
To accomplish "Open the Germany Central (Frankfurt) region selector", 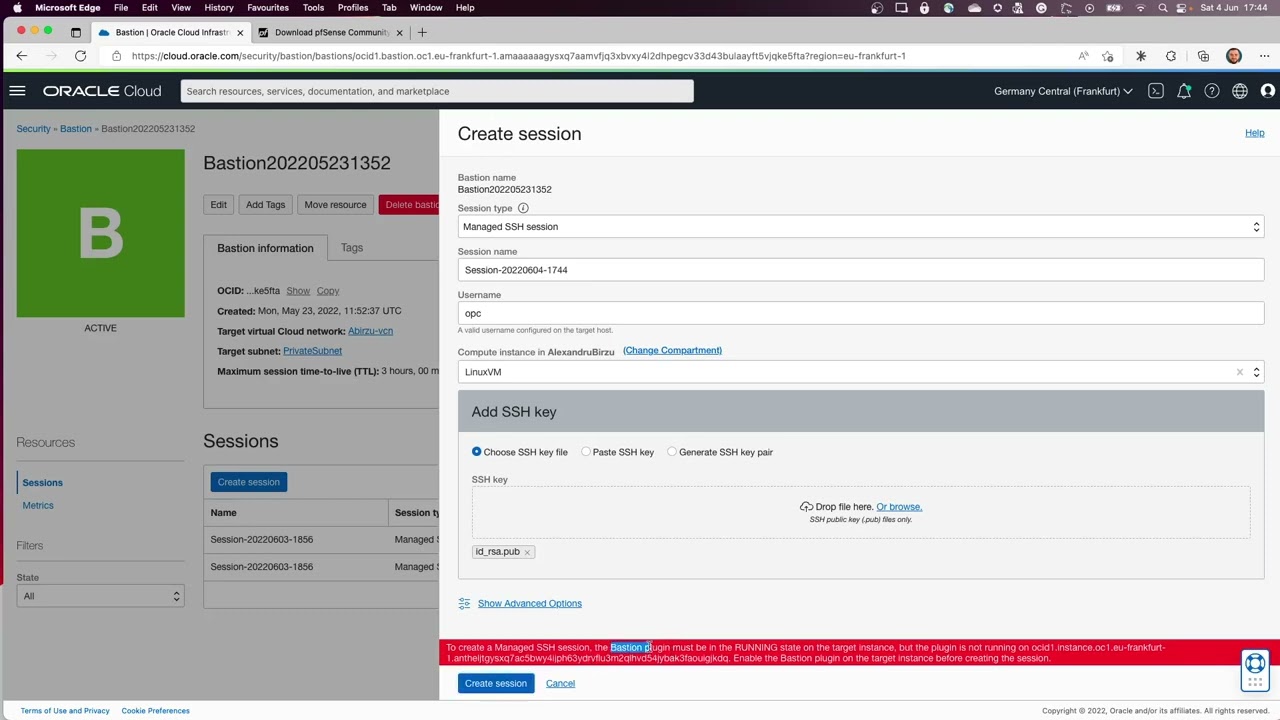I will 1063,91.
